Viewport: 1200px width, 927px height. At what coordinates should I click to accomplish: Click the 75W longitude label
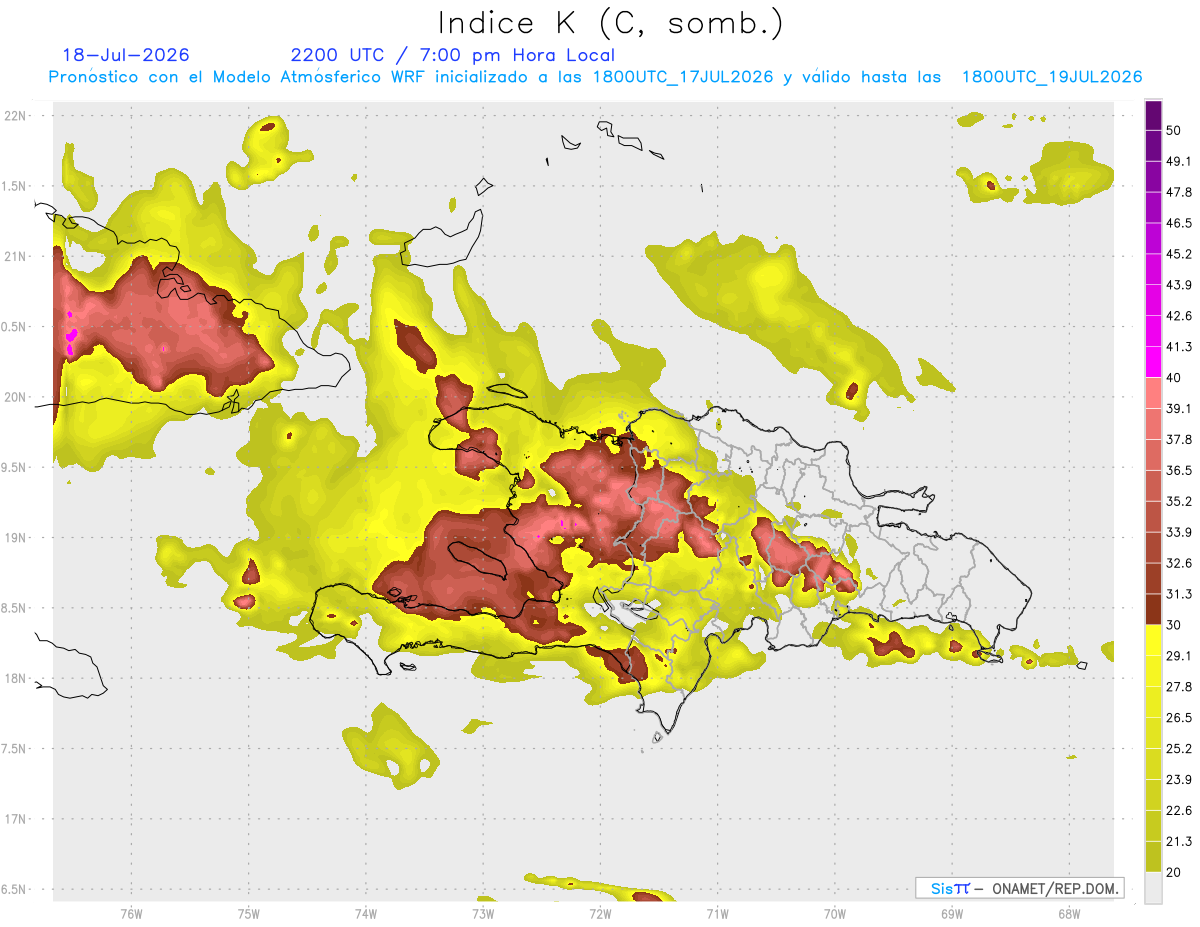248,914
